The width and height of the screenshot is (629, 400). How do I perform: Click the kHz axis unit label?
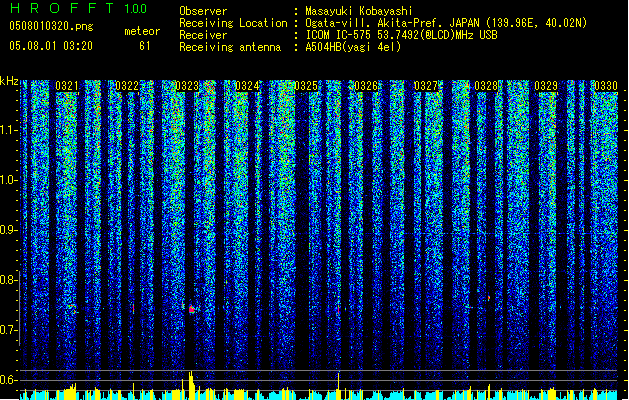tap(9, 81)
